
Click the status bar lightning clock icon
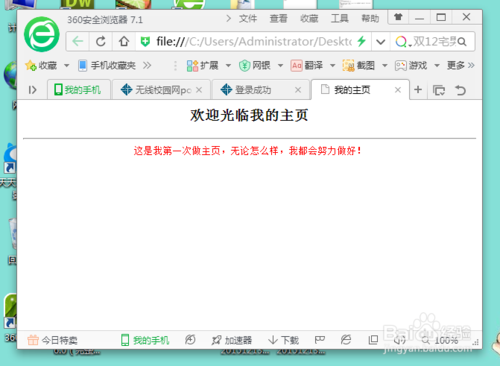[190, 340]
